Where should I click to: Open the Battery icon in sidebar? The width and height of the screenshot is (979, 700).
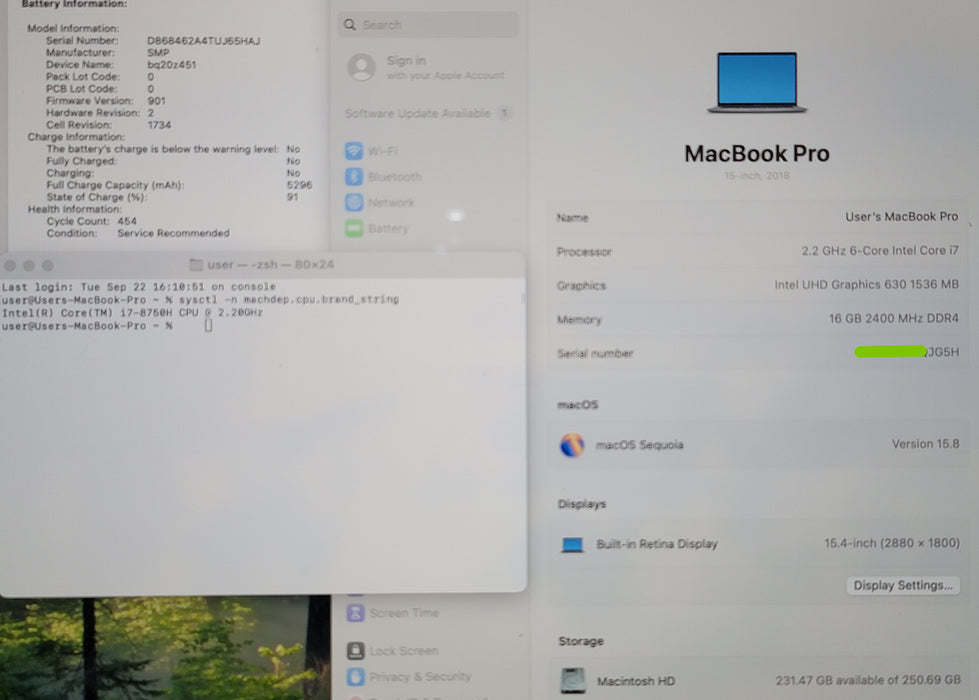click(354, 228)
